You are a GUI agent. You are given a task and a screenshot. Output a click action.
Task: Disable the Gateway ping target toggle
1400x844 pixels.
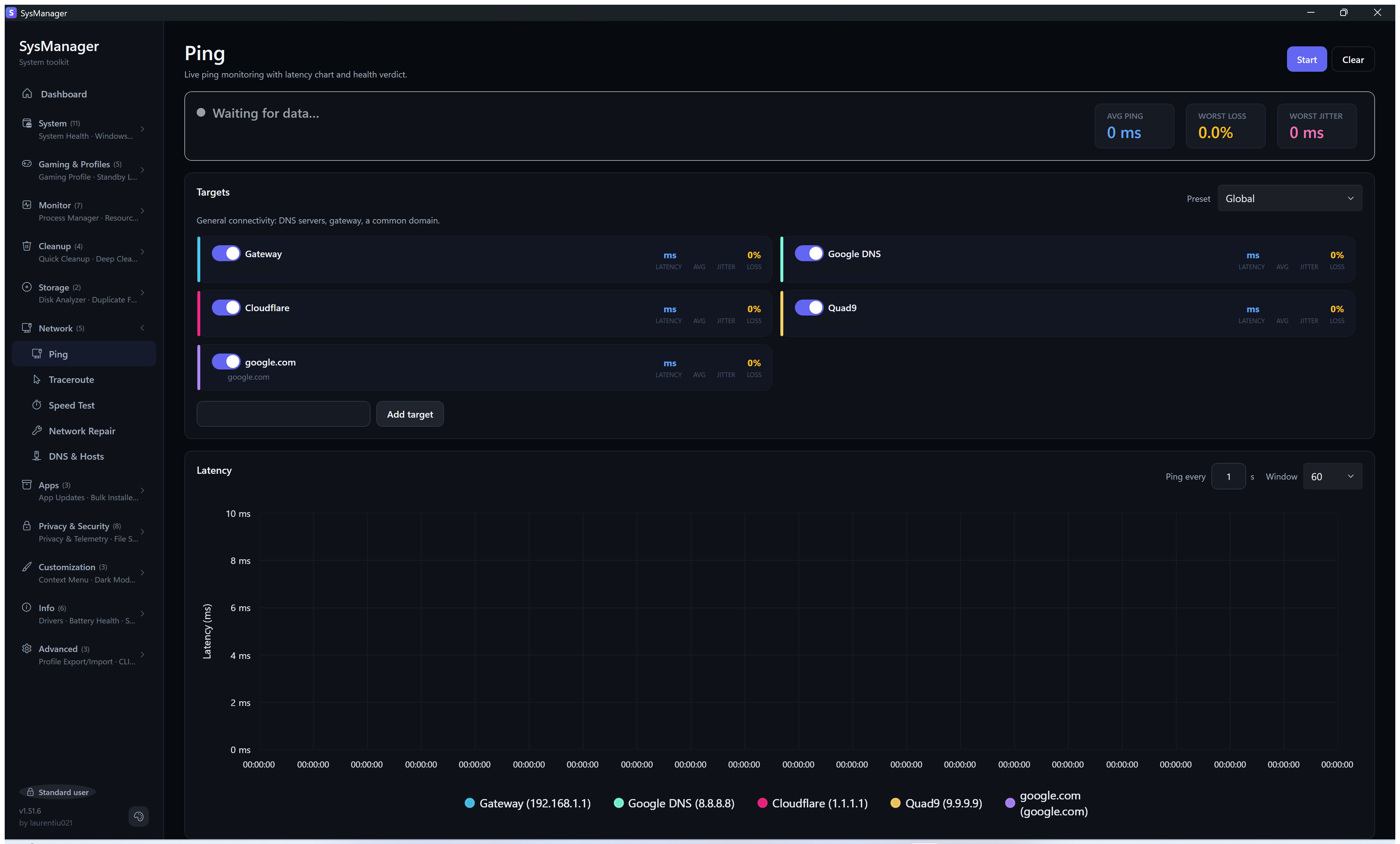[x=226, y=254]
